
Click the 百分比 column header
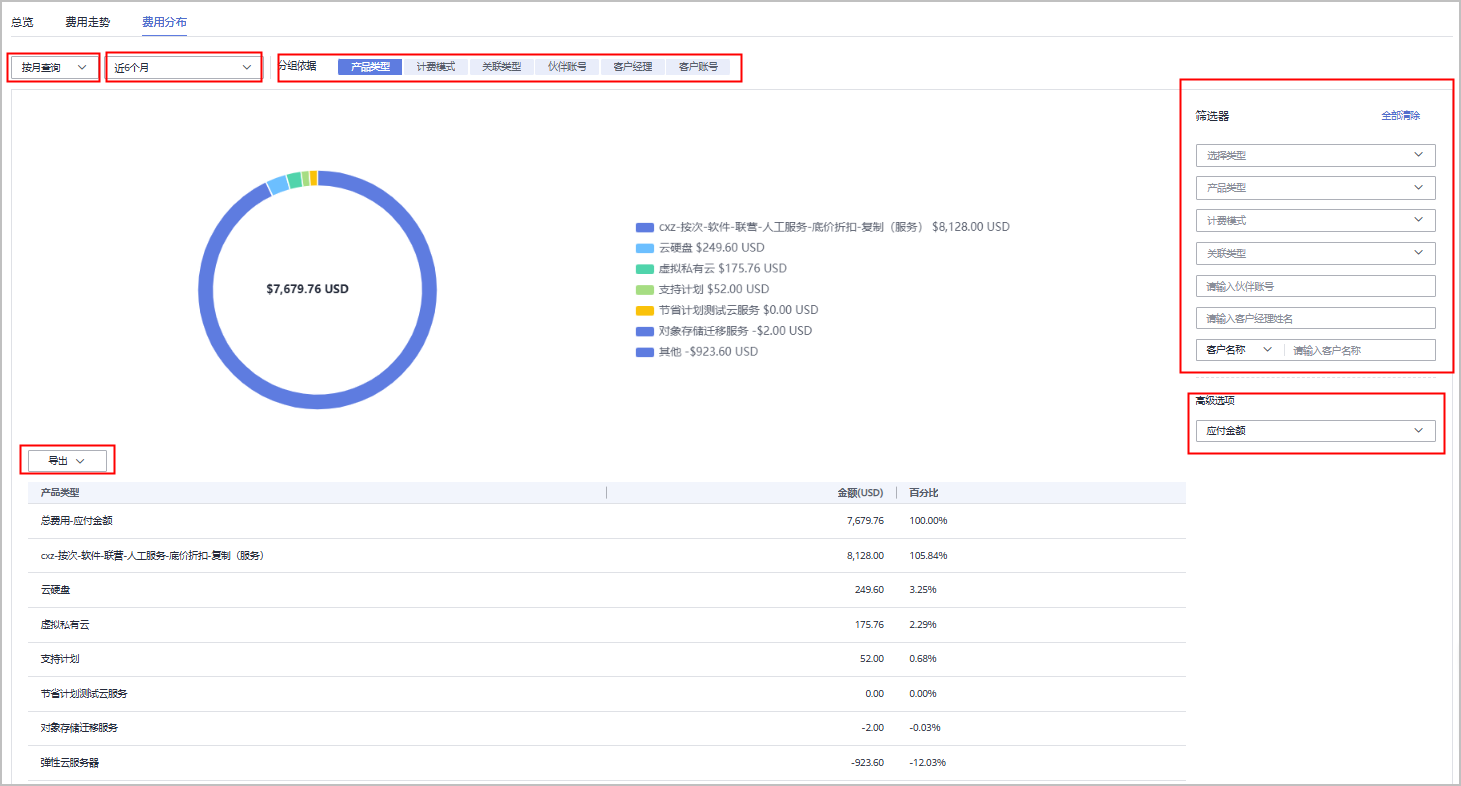924,493
